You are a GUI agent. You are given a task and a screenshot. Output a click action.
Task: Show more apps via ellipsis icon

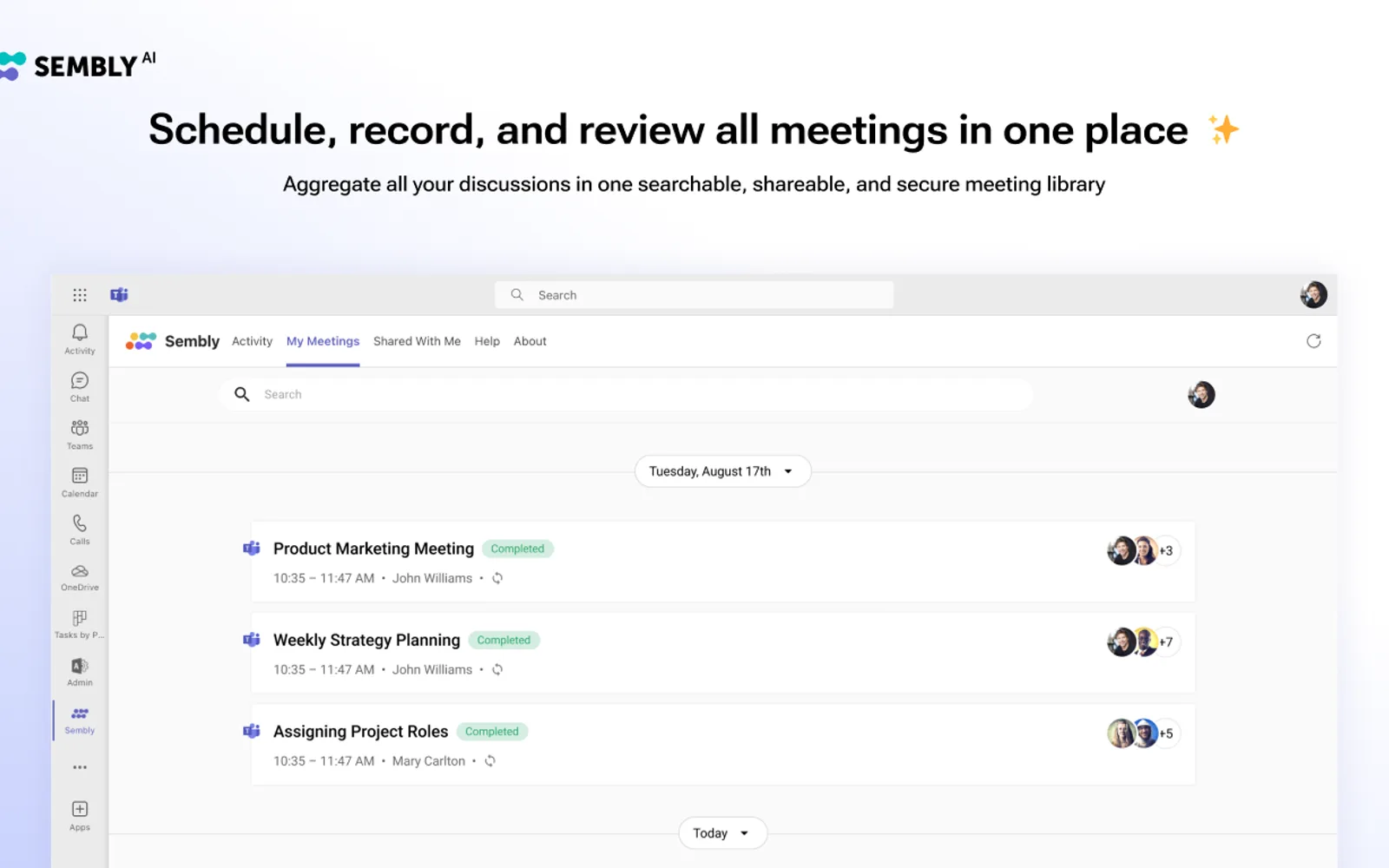[x=80, y=767]
